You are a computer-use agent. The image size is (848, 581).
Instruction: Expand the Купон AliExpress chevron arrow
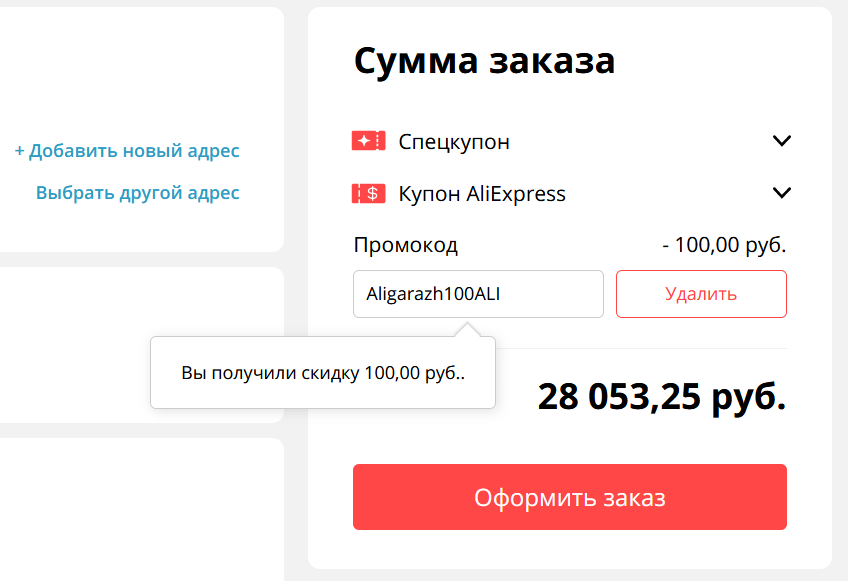pyautogui.click(x=782, y=193)
